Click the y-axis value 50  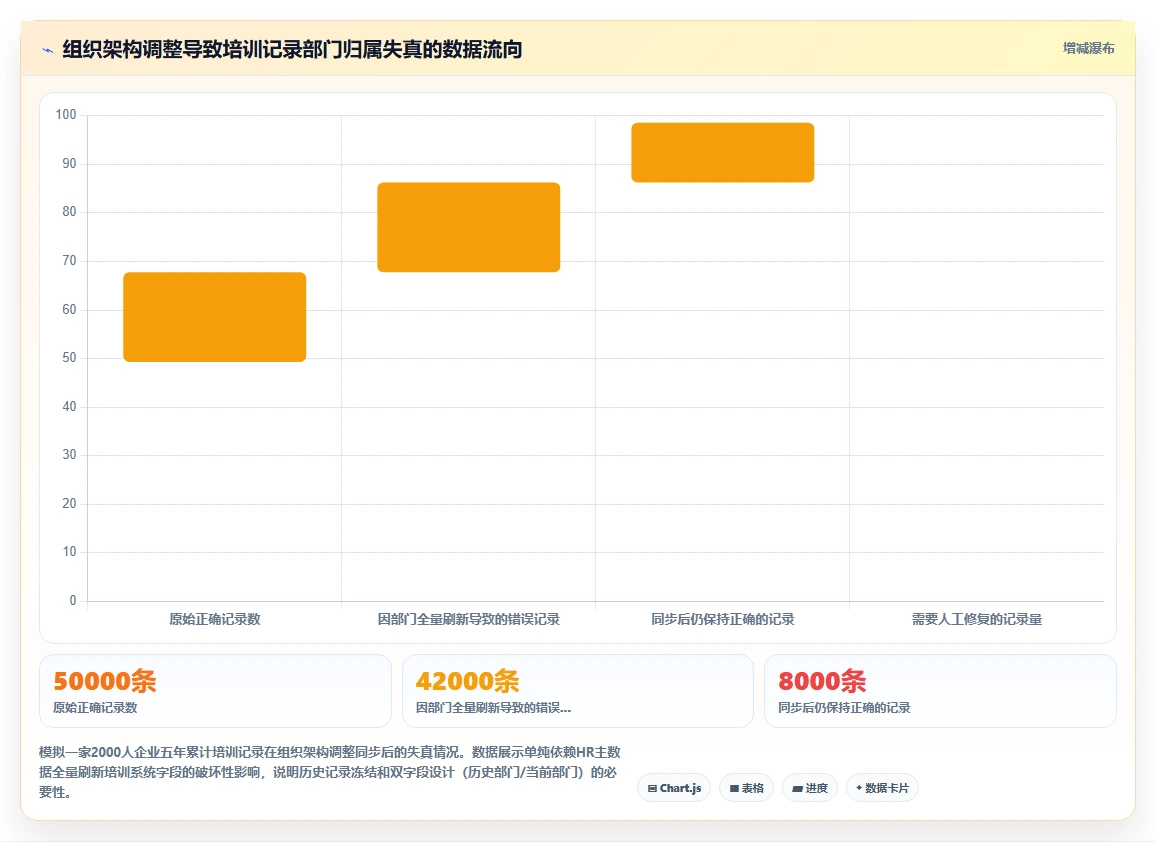[69, 358]
